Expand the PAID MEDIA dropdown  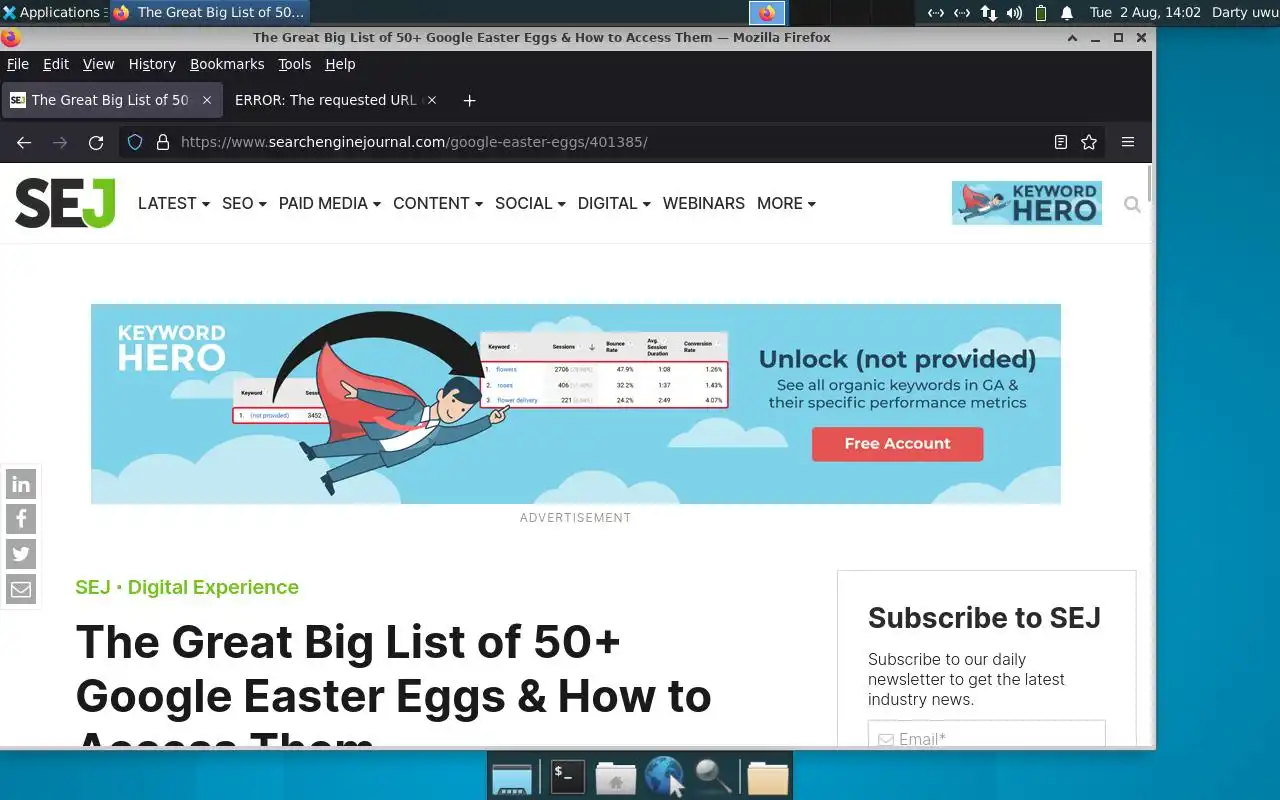point(330,203)
